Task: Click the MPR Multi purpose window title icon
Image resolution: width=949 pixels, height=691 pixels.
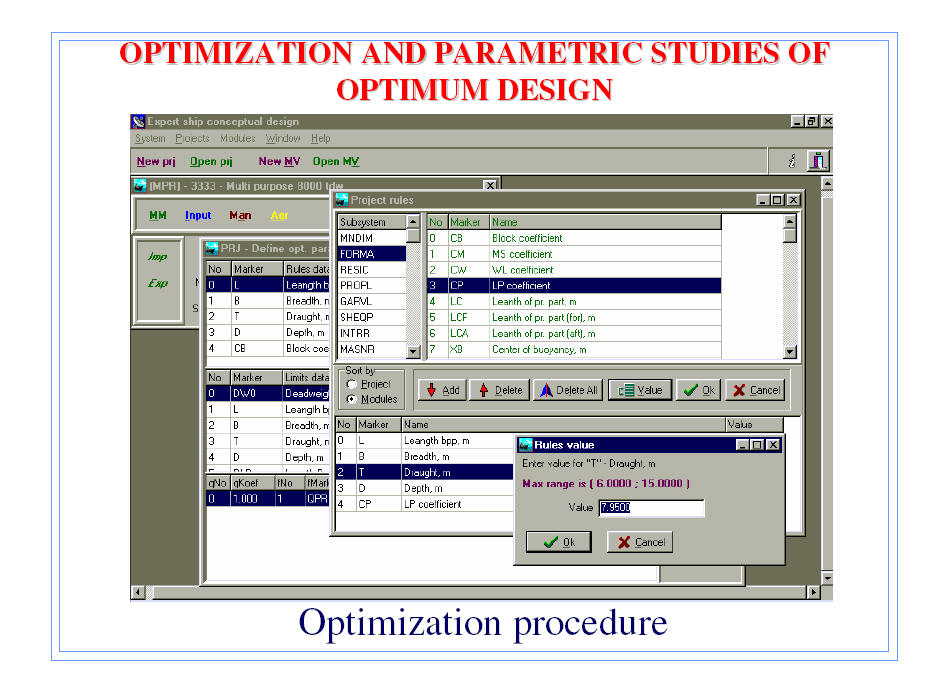Action: pos(140,186)
